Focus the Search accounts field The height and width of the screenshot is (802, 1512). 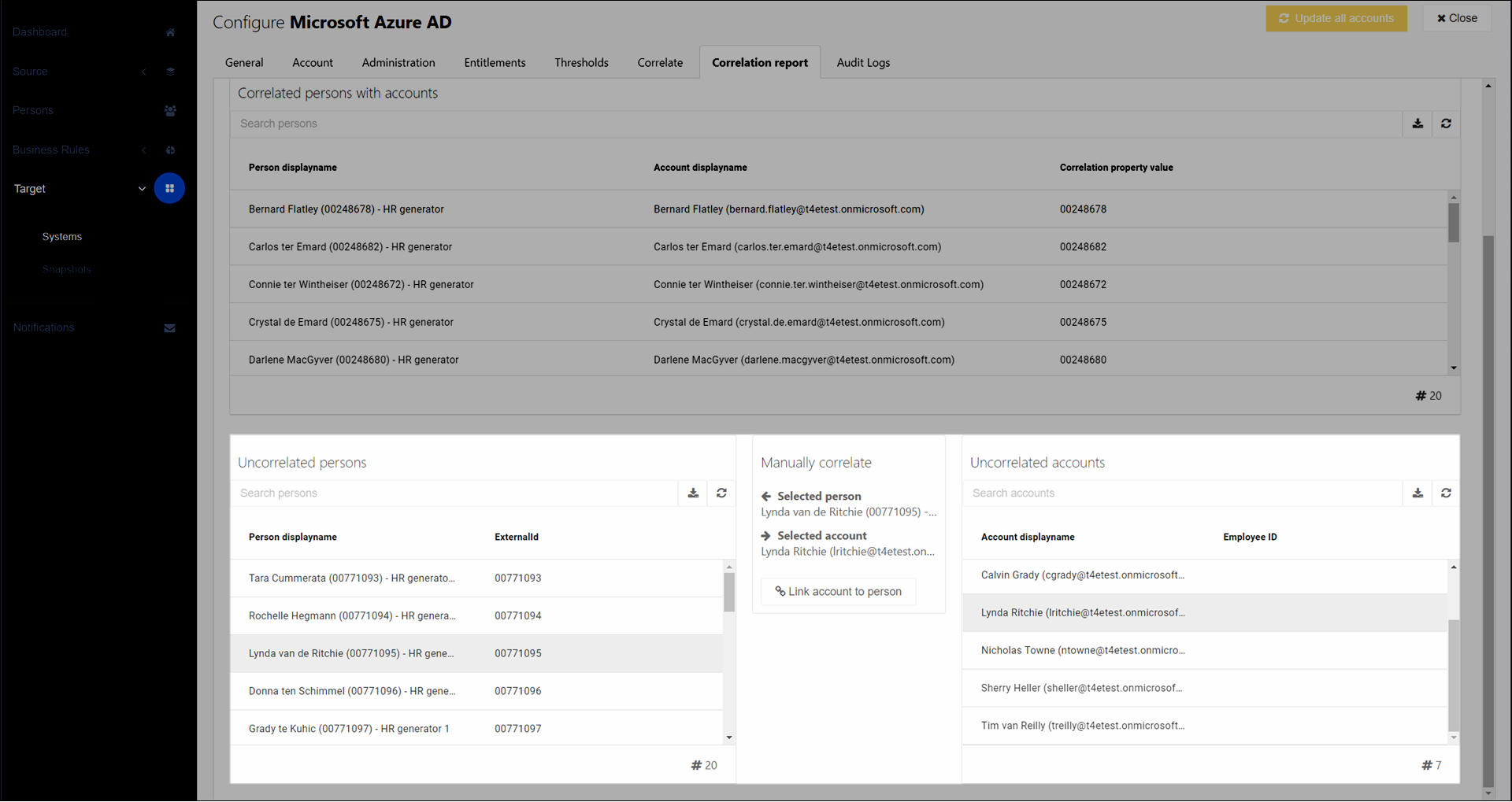[x=1183, y=493]
